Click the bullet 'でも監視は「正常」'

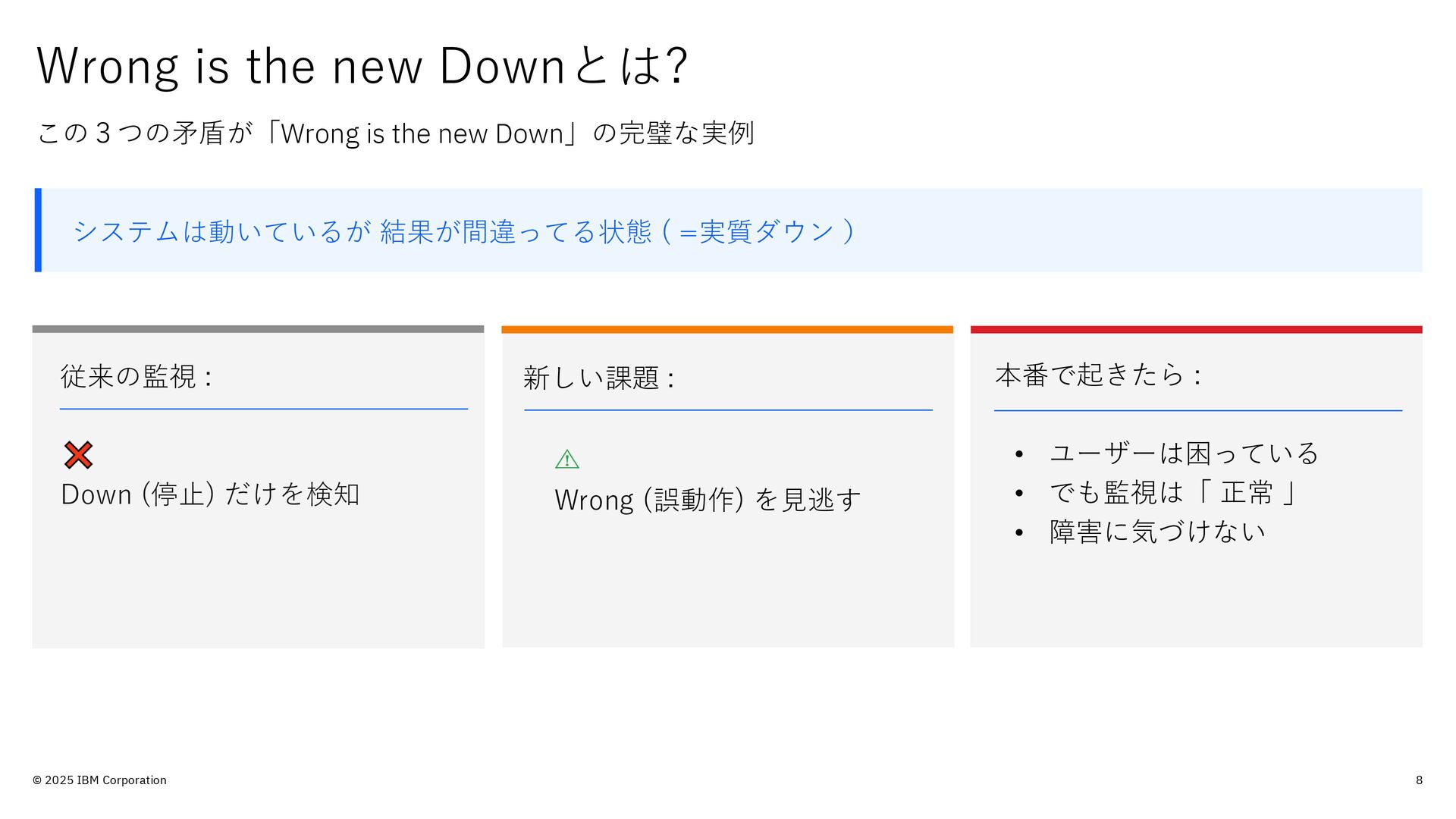(1173, 493)
